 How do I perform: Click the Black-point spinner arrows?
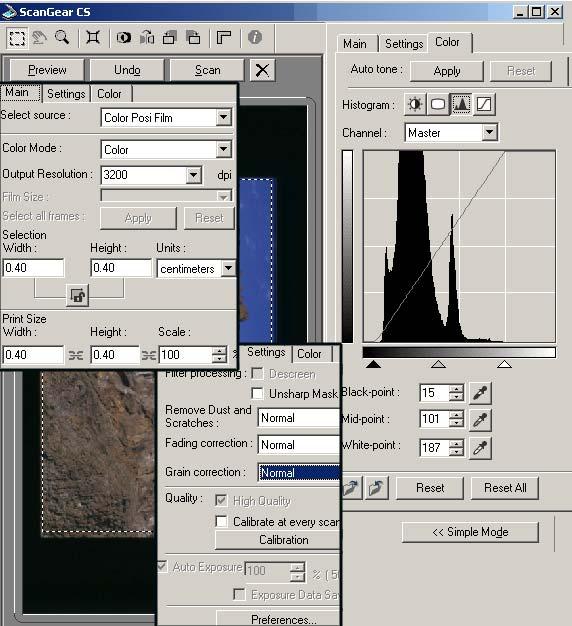pos(456,393)
